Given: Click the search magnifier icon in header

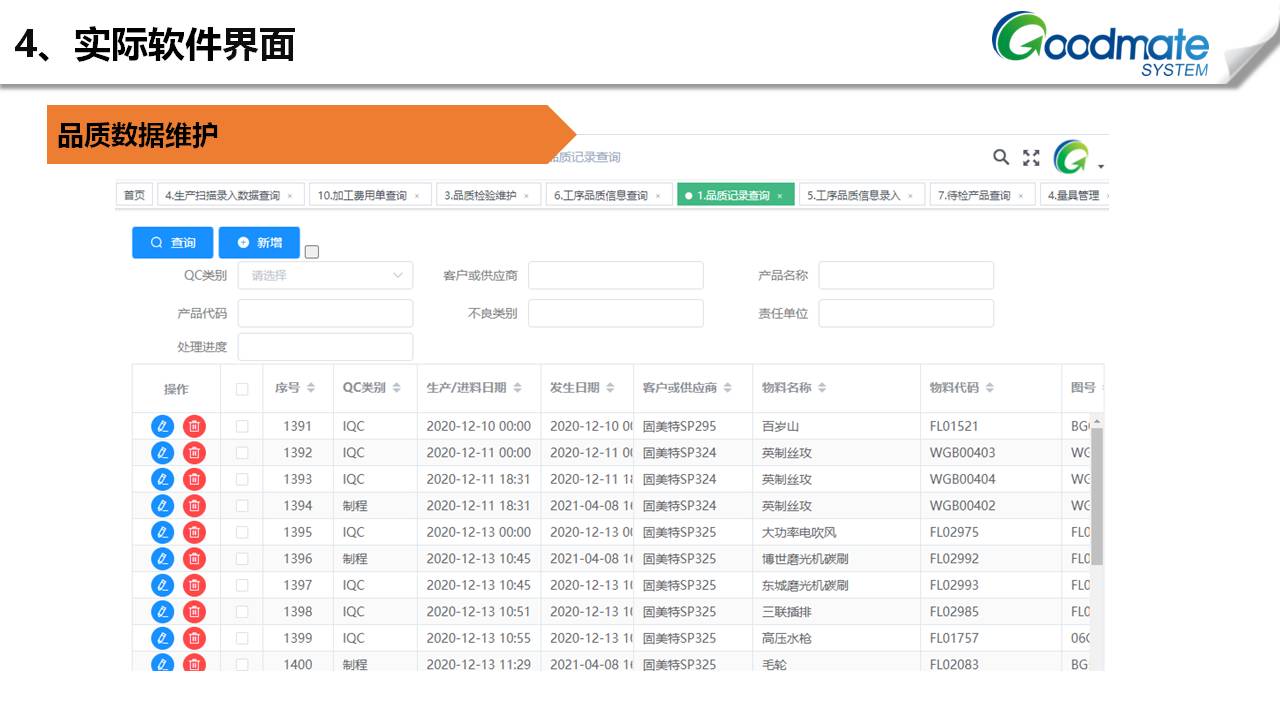Looking at the screenshot, I should [x=1000, y=157].
